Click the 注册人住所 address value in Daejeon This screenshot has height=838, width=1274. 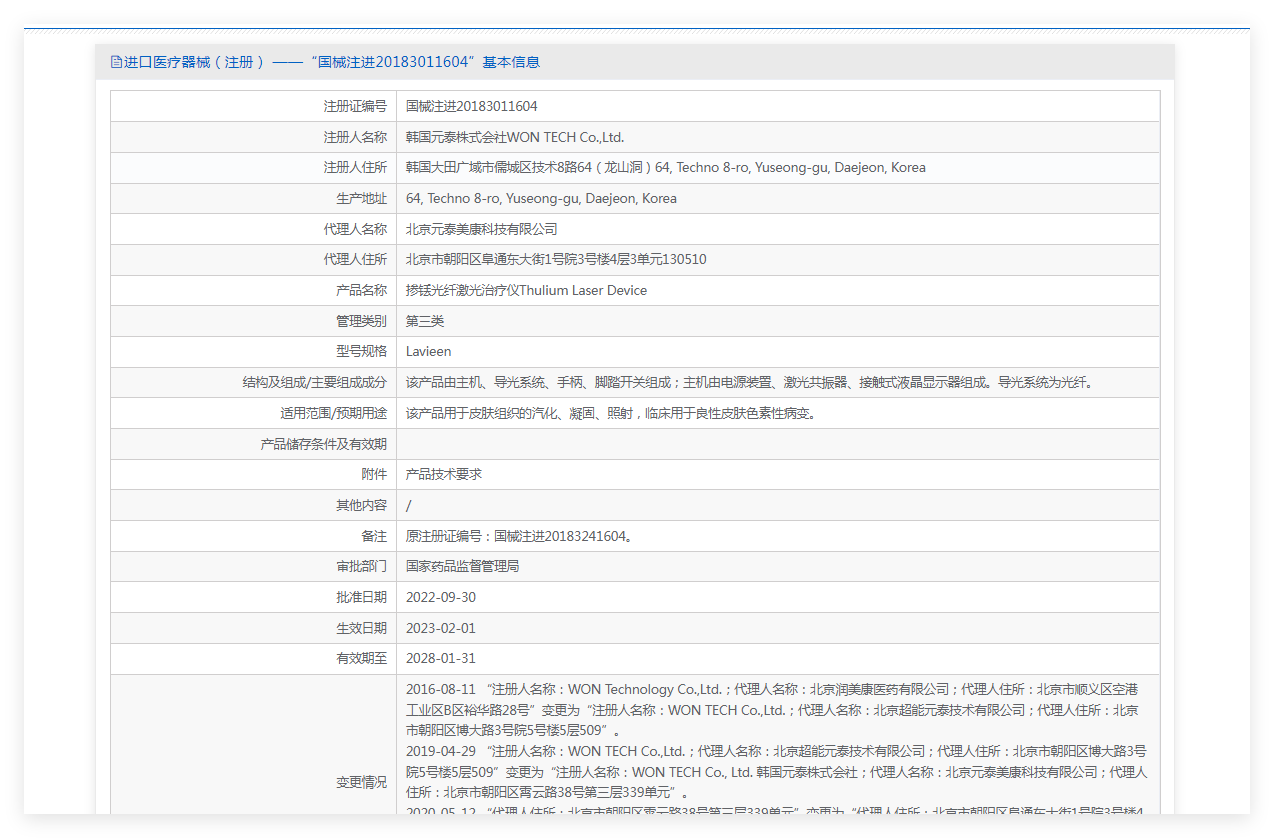pos(665,168)
